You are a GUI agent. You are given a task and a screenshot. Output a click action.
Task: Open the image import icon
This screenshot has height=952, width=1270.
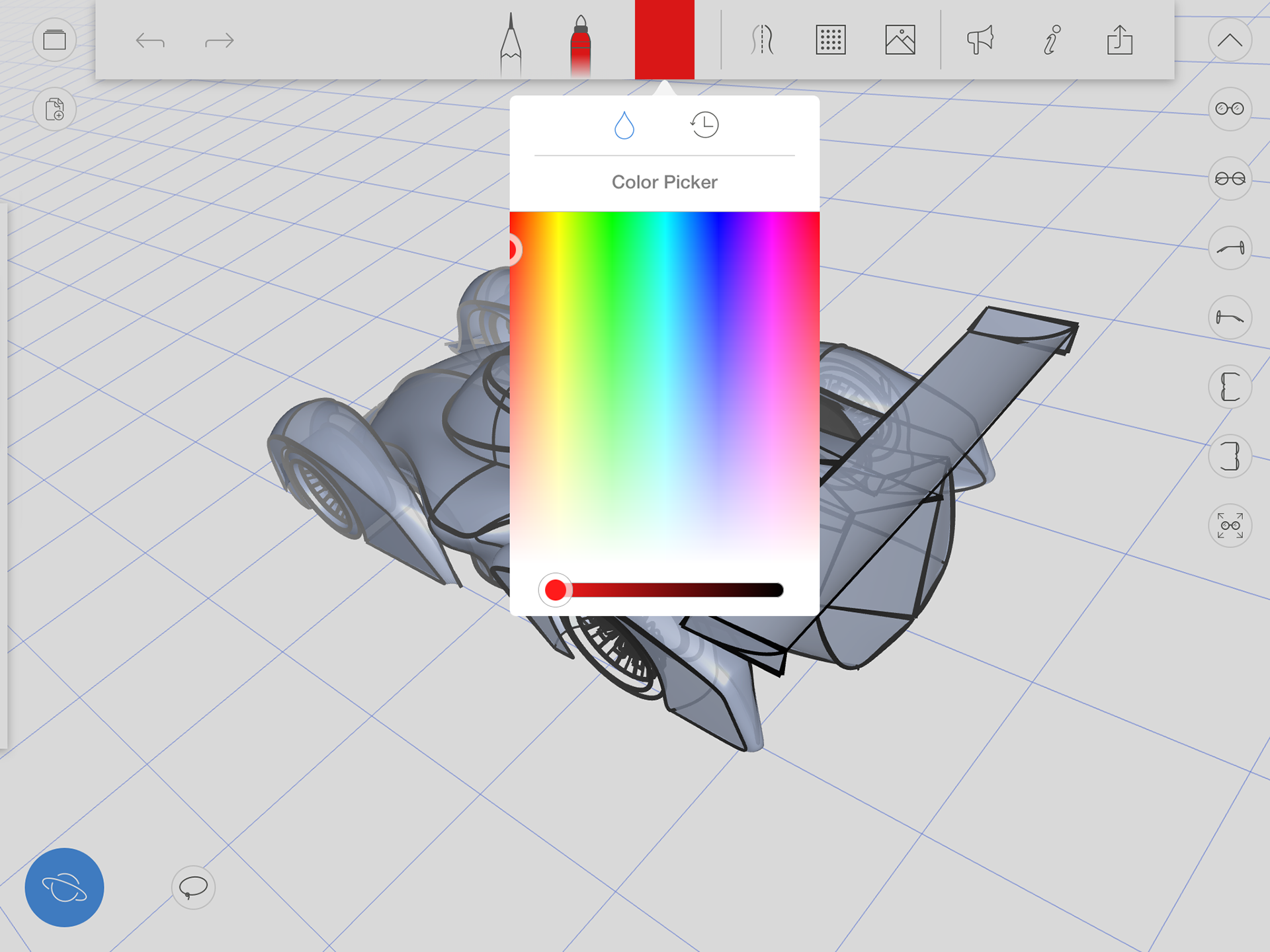tap(900, 40)
